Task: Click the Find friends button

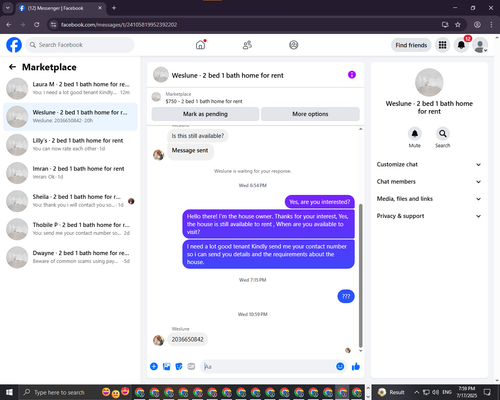Action: coord(411,45)
